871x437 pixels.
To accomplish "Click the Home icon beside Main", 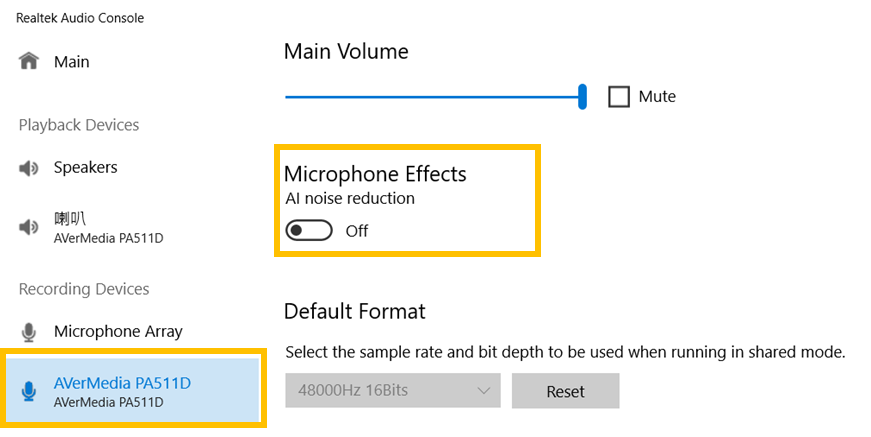I will 29,61.
